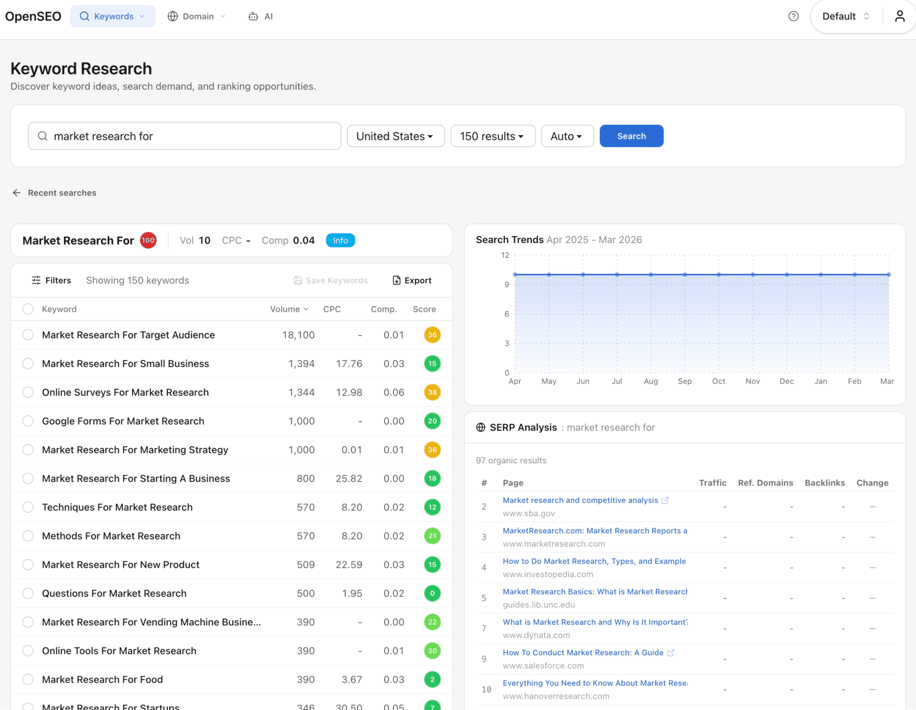
Task: Click the Score column header
Action: (x=424, y=309)
